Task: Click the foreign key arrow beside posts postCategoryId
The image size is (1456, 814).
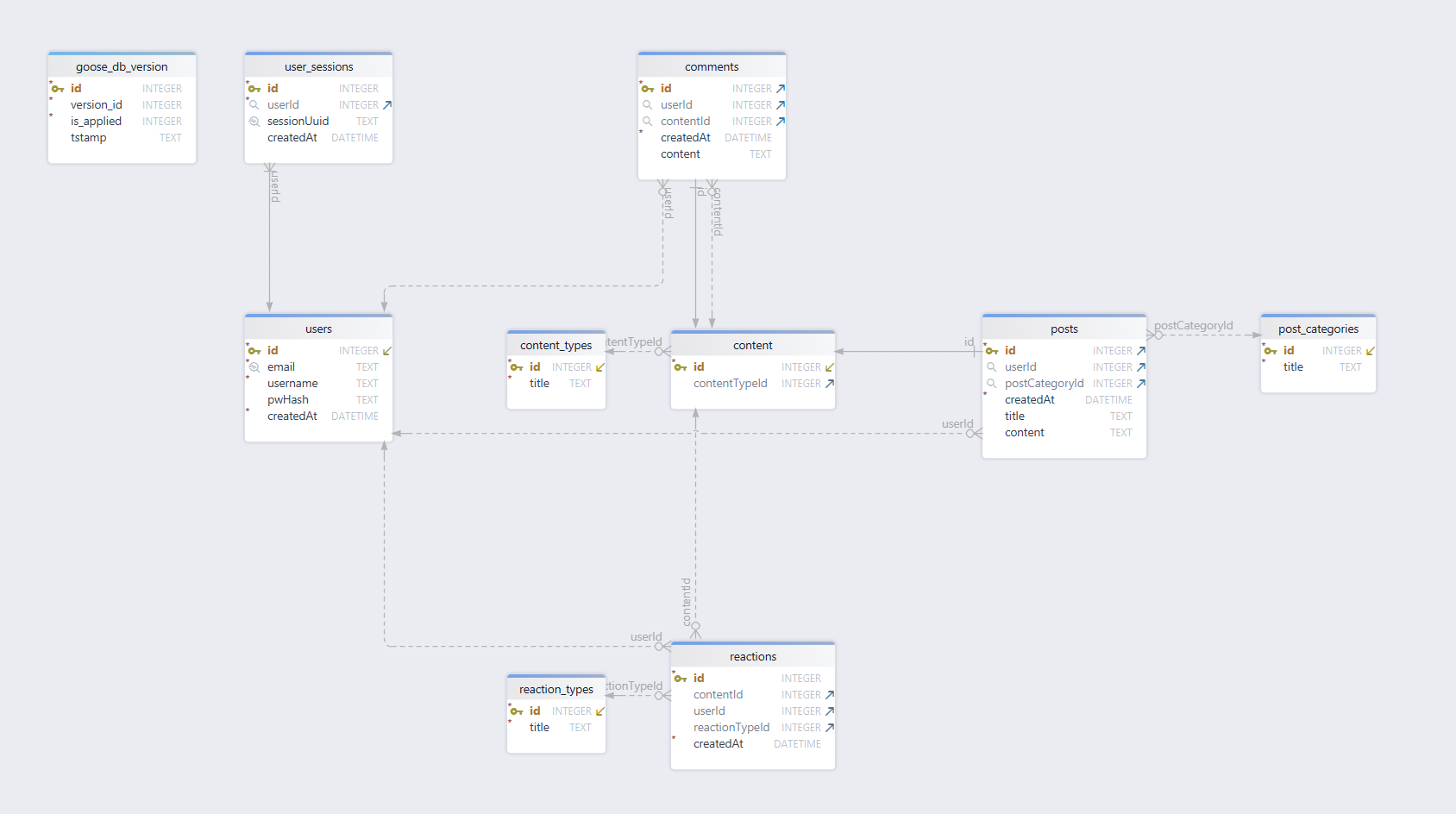Action: coord(1140,383)
